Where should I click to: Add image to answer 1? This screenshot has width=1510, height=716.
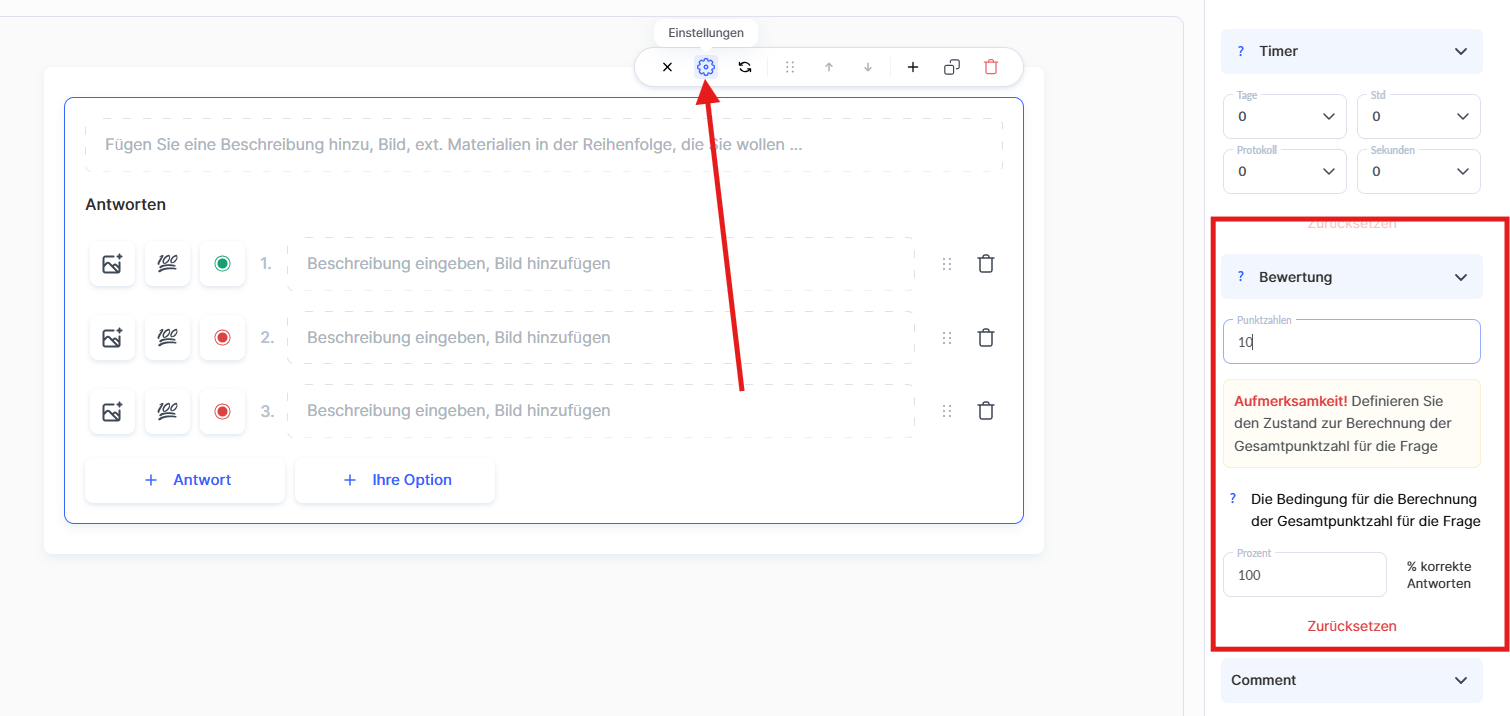point(112,264)
